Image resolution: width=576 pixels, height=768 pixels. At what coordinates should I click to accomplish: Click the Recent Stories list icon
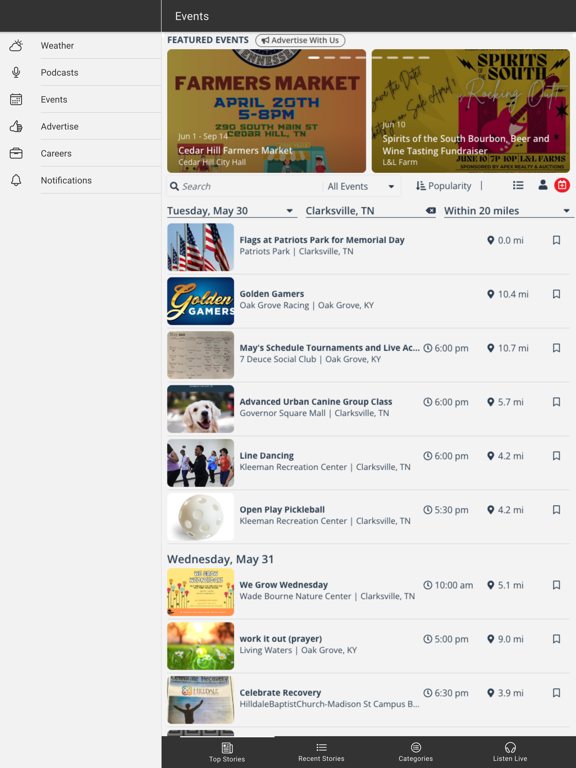click(x=321, y=747)
